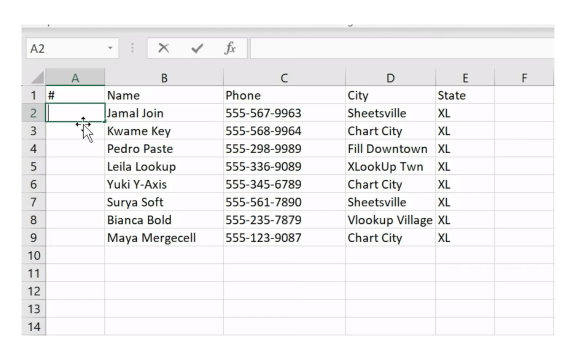Select the 'XLookUp Twn' city cell
Image resolution: width=576 pixels, height=360 pixels.
pyautogui.click(x=390, y=166)
